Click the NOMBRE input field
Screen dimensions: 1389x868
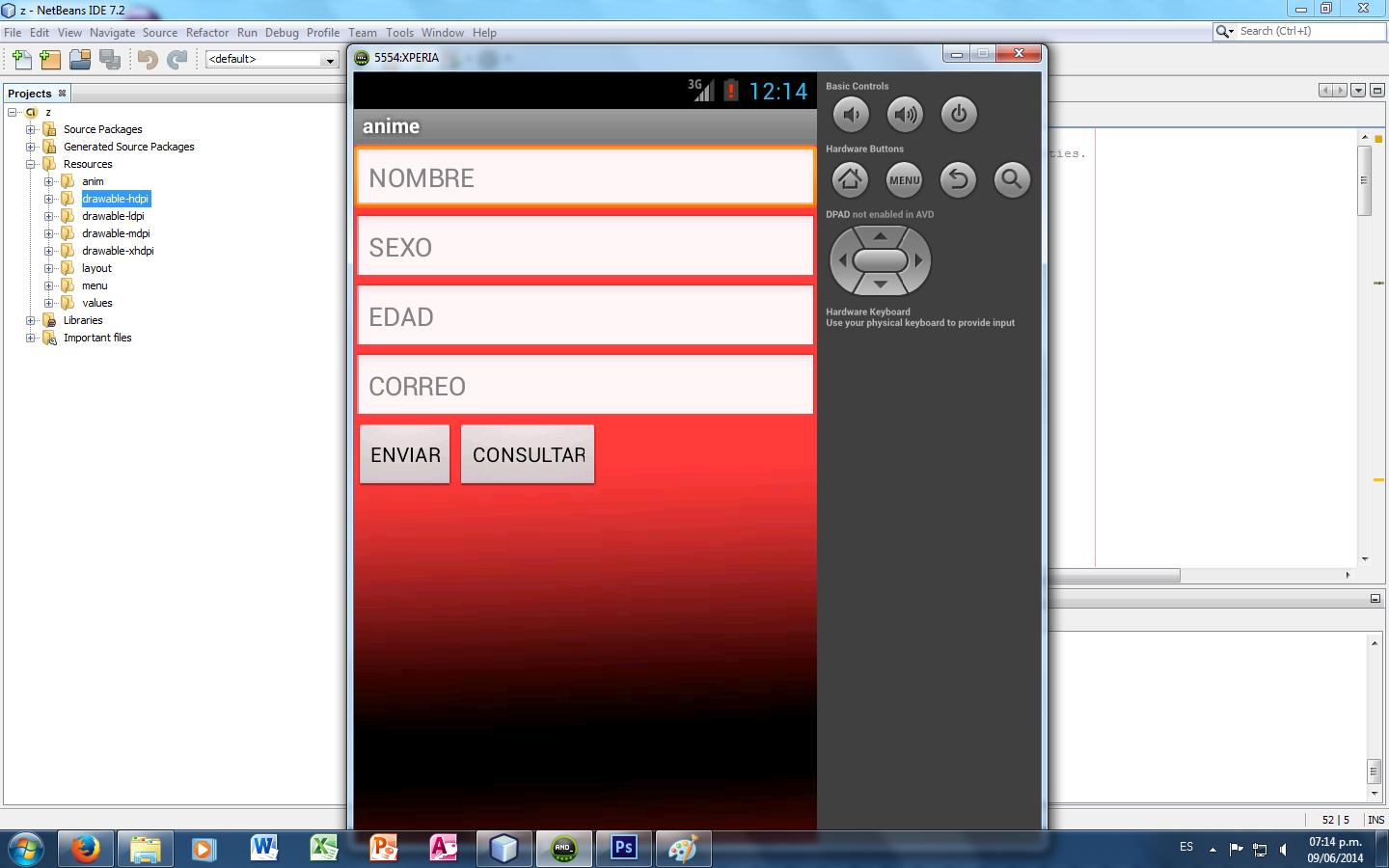click(x=585, y=177)
